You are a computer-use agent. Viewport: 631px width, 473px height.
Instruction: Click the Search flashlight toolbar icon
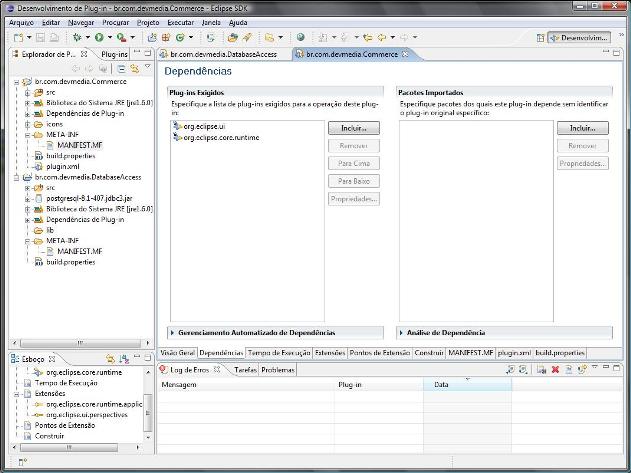(247, 37)
